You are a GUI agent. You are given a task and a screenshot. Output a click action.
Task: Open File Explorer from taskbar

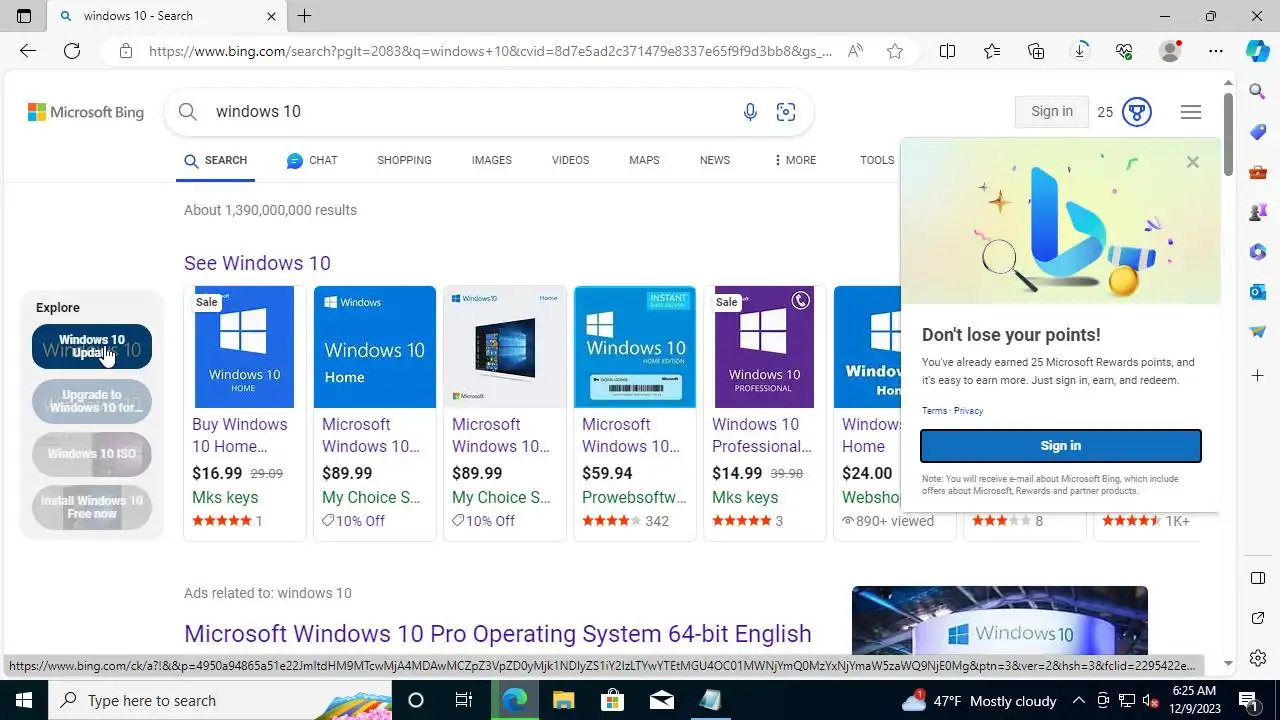pyautogui.click(x=563, y=700)
